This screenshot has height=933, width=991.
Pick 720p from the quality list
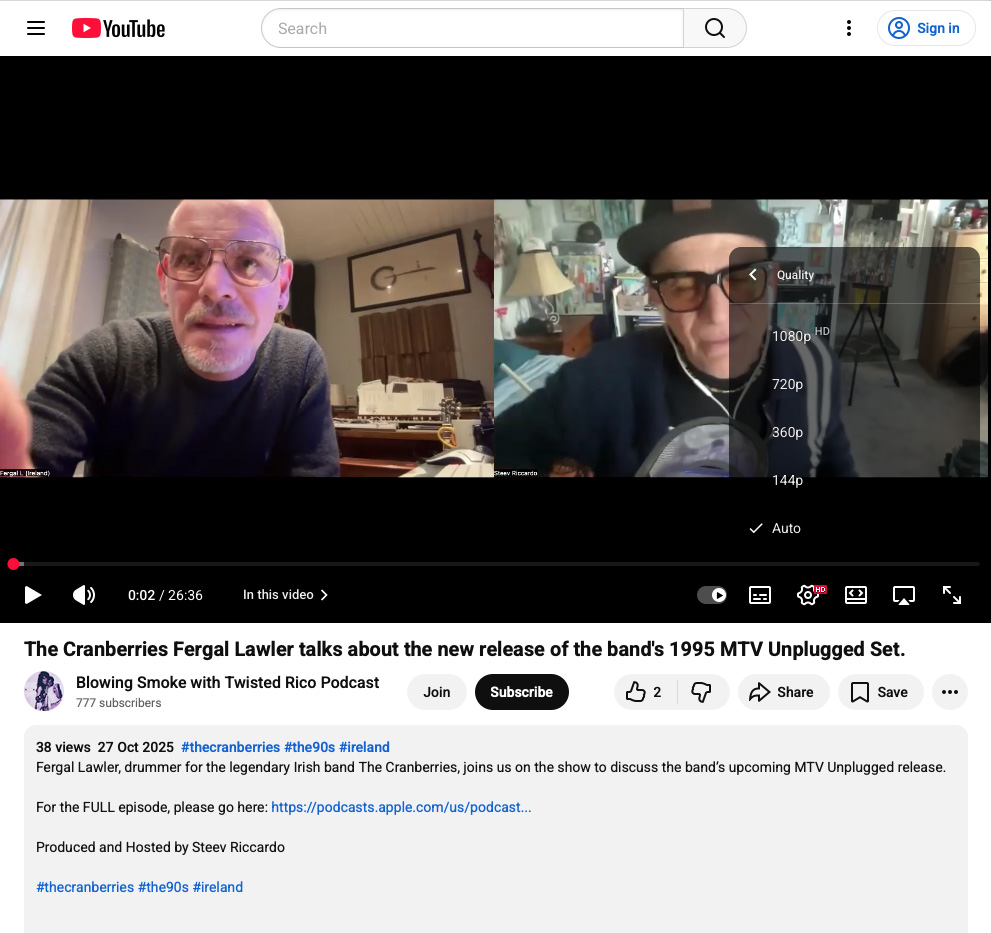(x=787, y=384)
